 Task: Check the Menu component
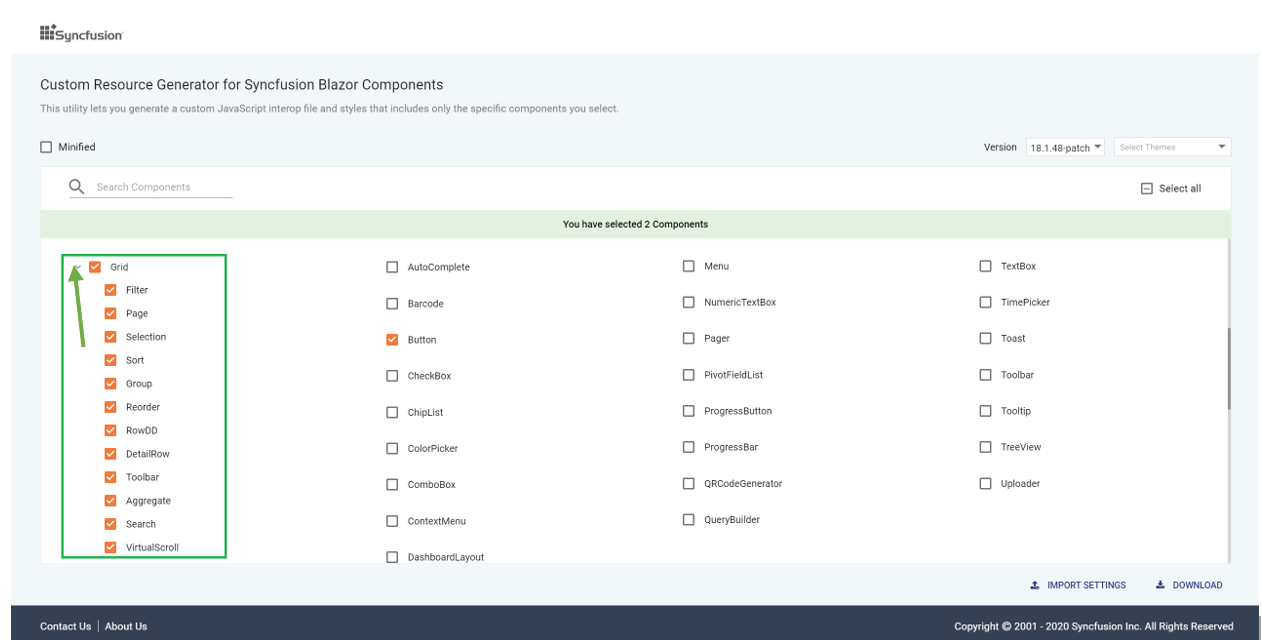tap(689, 266)
